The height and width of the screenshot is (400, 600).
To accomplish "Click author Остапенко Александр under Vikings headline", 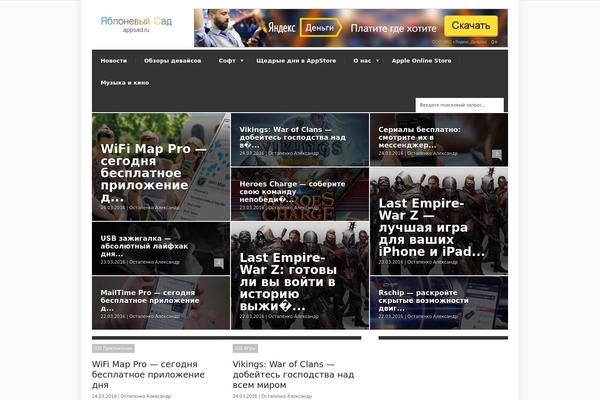I will click(x=287, y=396).
